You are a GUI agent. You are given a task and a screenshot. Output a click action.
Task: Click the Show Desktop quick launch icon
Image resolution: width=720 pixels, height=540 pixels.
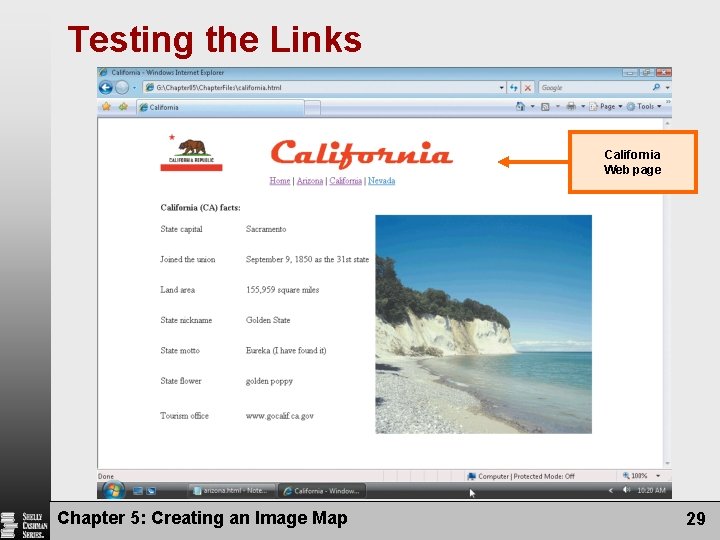[x=137, y=491]
